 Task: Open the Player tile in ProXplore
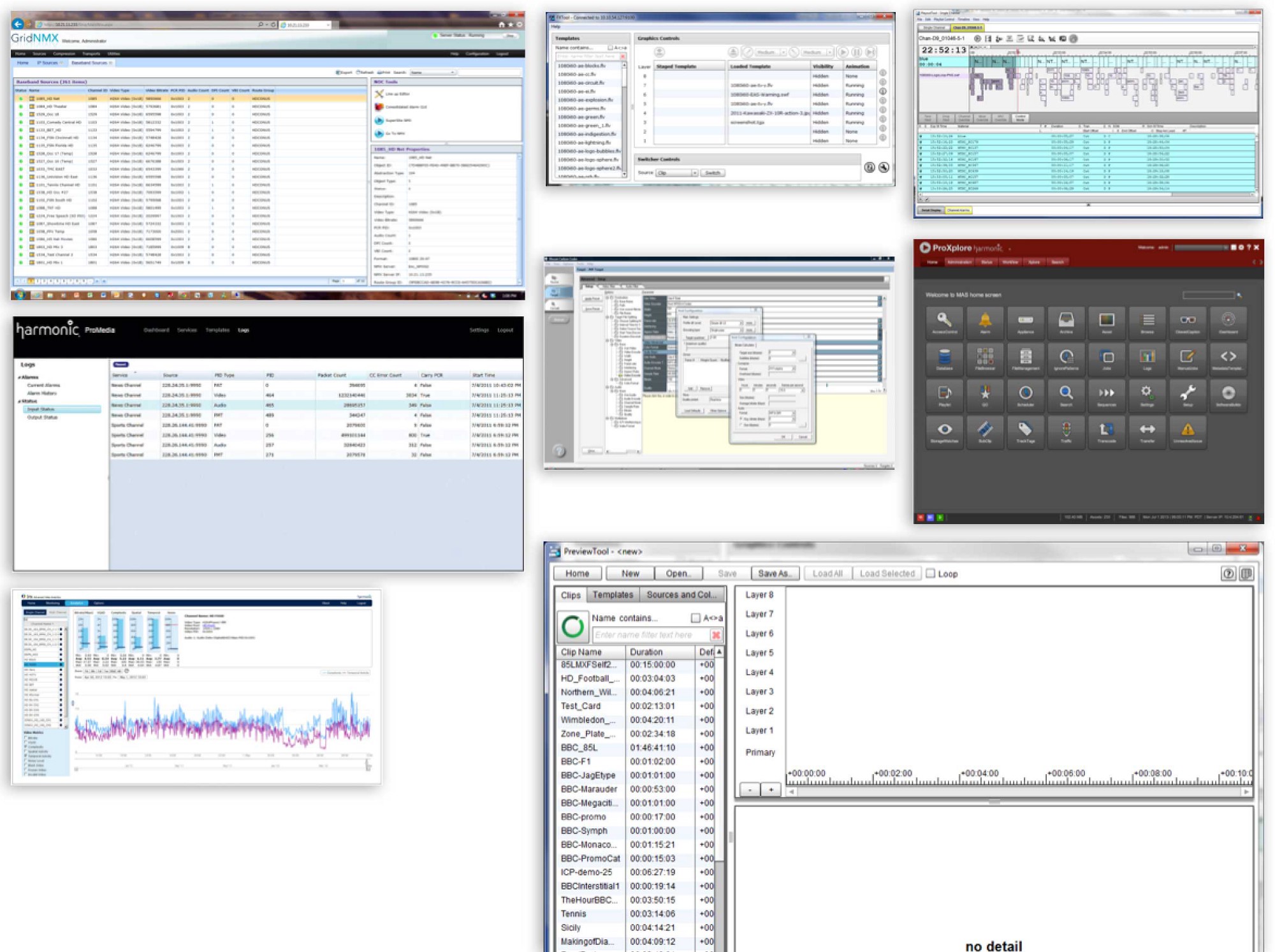click(x=944, y=395)
